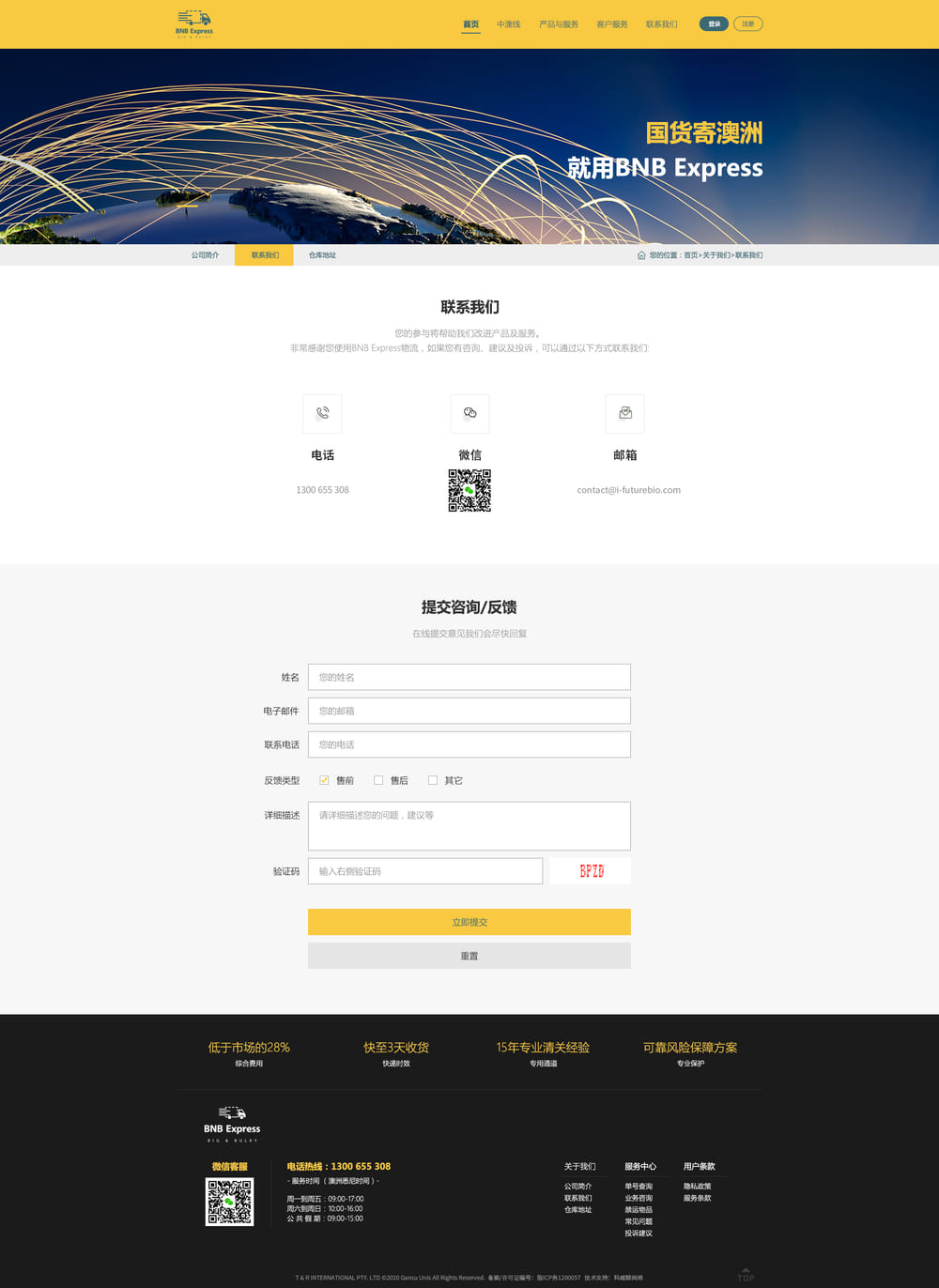Image resolution: width=939 pixels, height=1288 pixels.
Task: Click the 快至3天收货 feature text
Action: pos(396,1047)
